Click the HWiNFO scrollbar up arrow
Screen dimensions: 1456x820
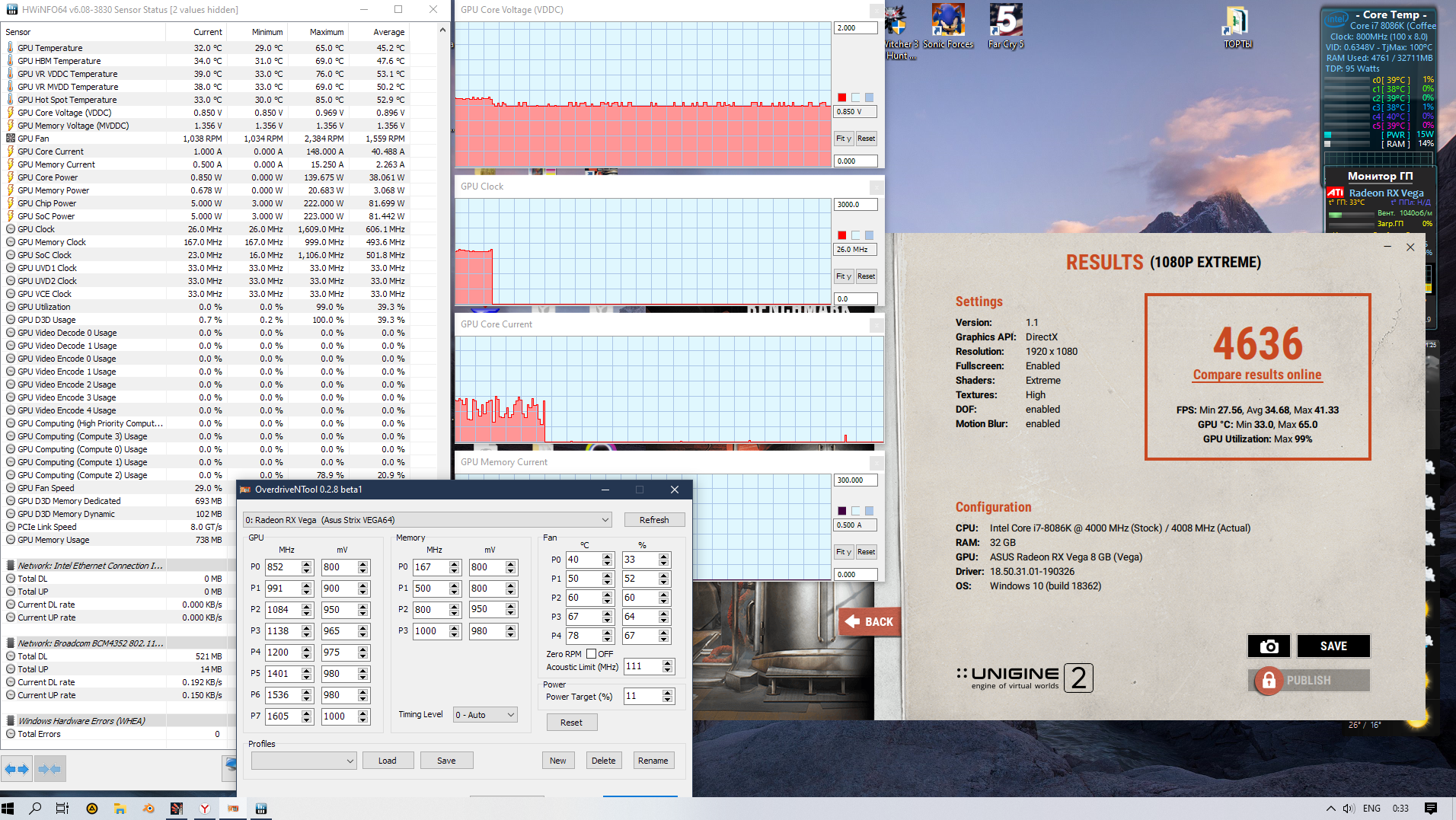click(x=442, y=30)
